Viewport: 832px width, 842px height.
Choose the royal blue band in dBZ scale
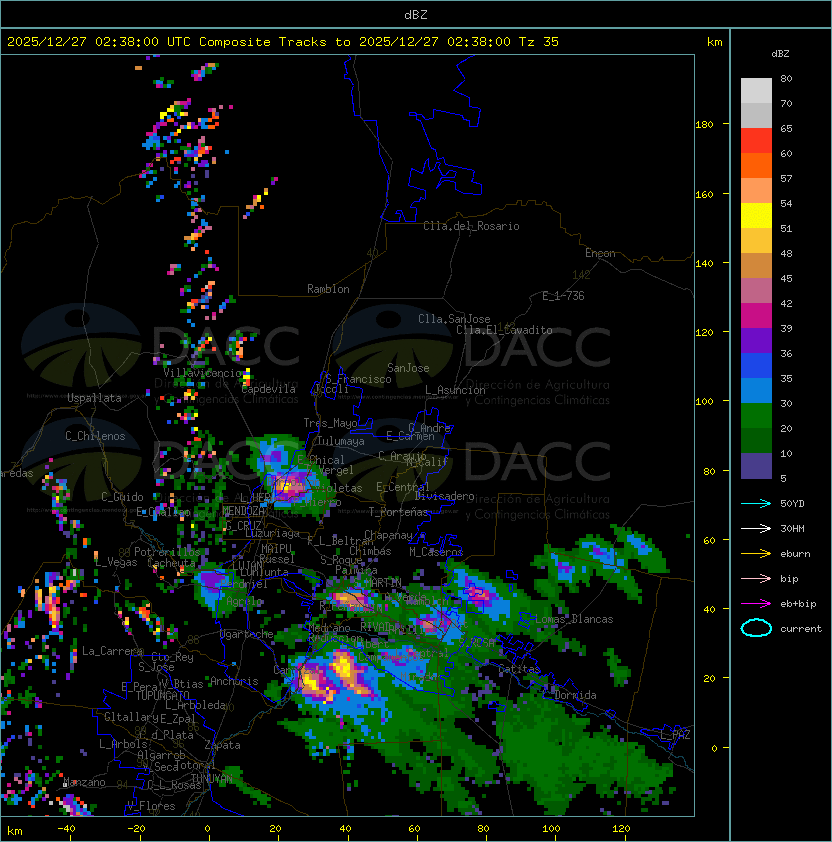[756, 366]
